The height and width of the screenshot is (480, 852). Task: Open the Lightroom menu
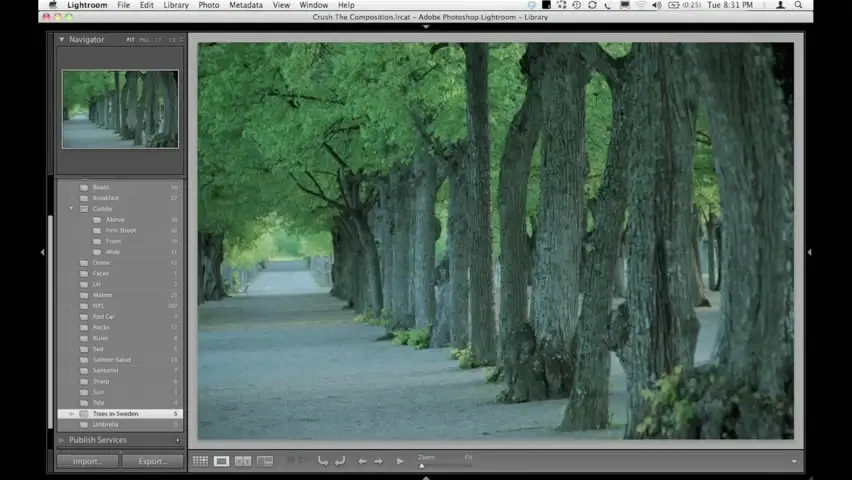pyautogui.click(x=87, y=5)
